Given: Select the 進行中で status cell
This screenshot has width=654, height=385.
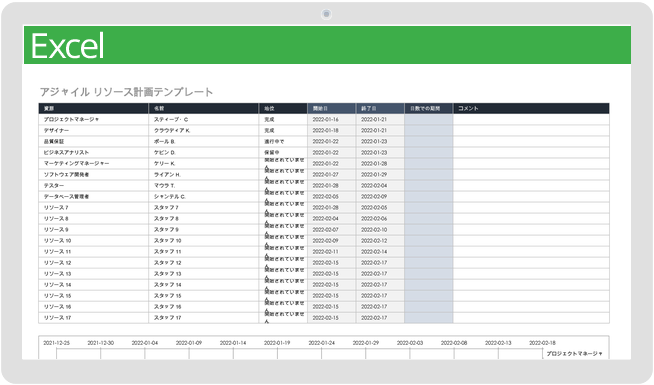Looking at the screenshot, I should (283, 141).
